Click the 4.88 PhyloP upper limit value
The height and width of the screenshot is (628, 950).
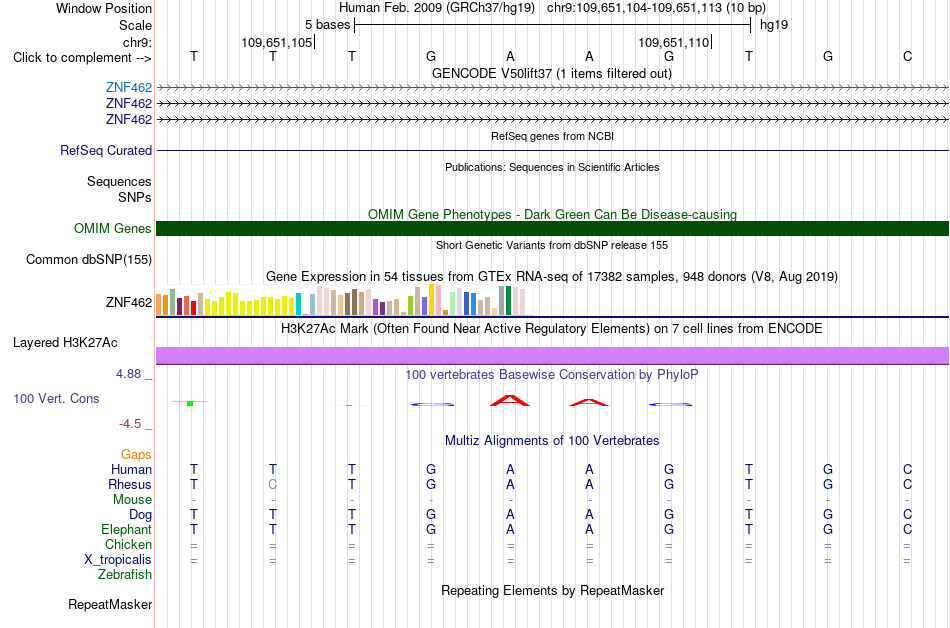(x=128, y=374)
